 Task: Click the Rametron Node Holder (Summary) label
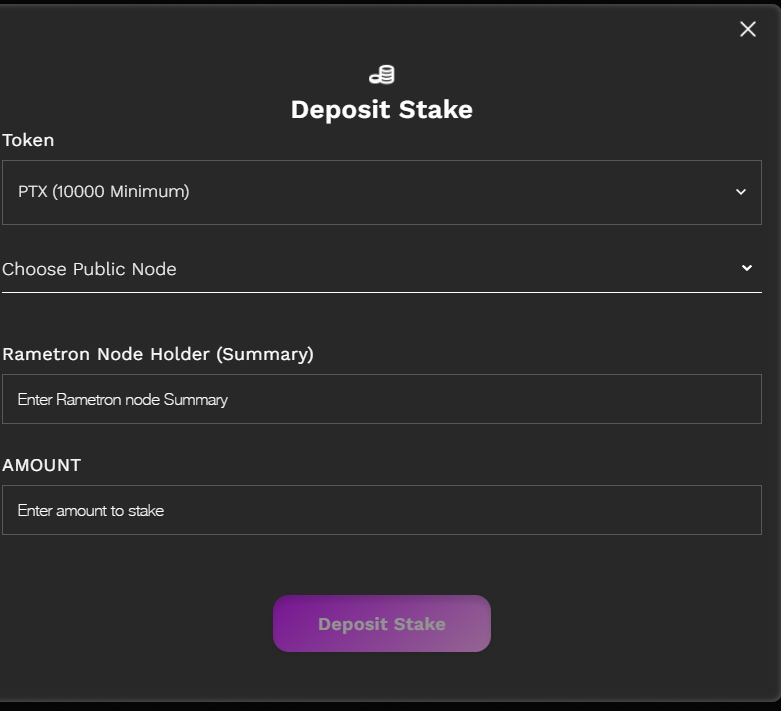158,354
